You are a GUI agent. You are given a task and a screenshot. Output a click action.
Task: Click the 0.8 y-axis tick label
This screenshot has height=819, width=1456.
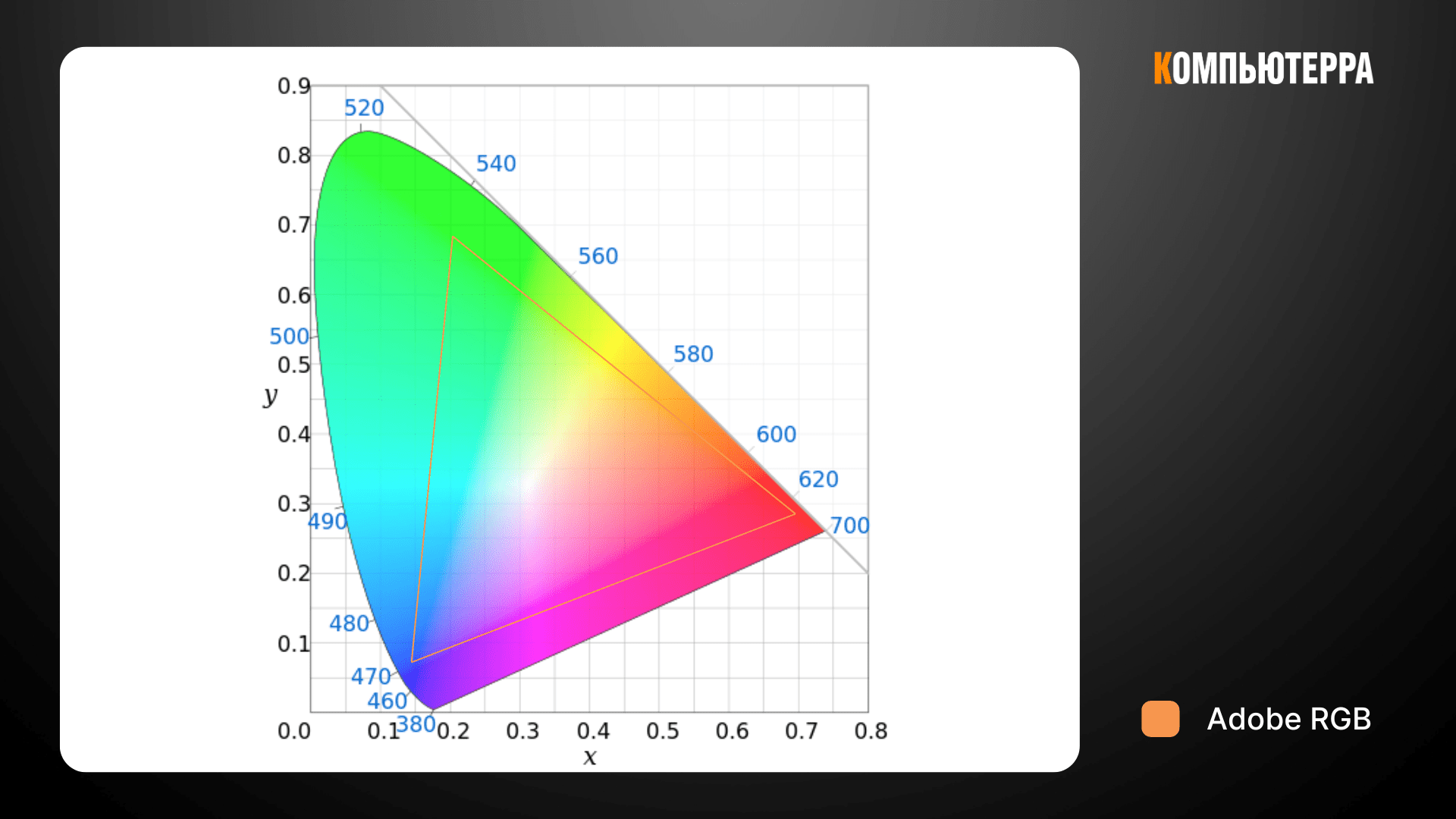point(294,155)
